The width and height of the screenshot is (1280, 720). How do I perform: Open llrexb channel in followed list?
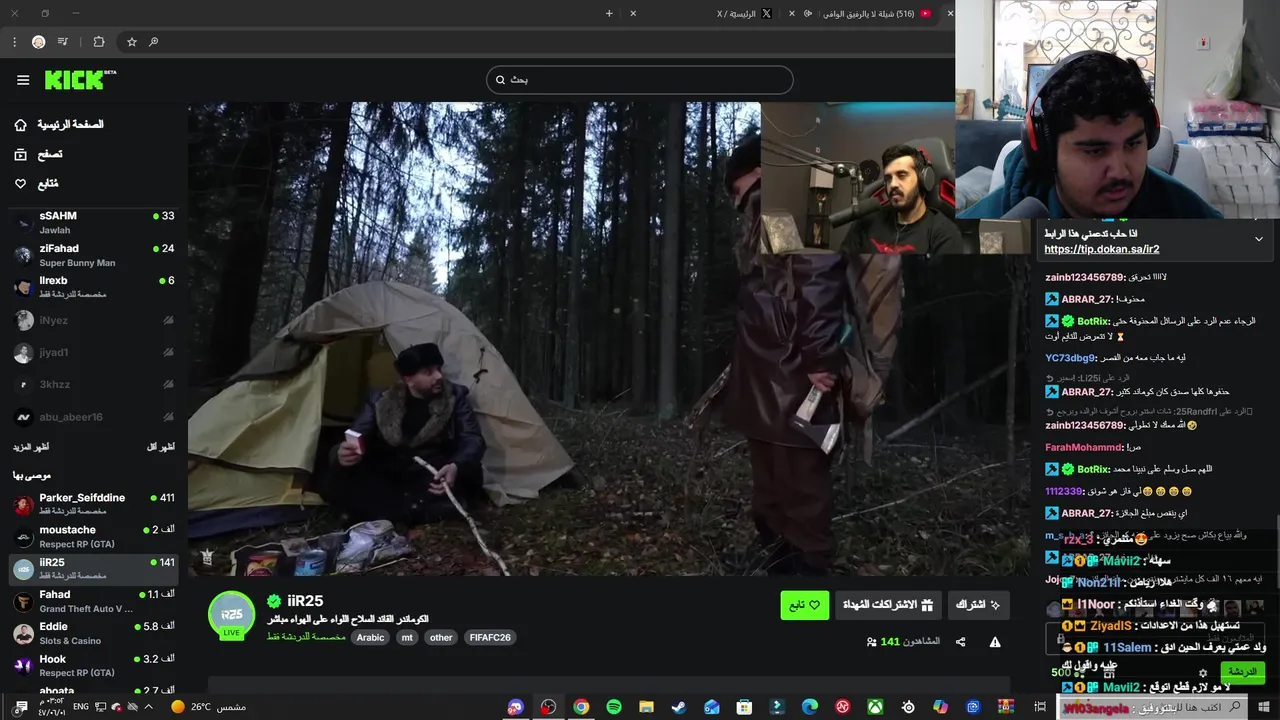coord(94,287)
